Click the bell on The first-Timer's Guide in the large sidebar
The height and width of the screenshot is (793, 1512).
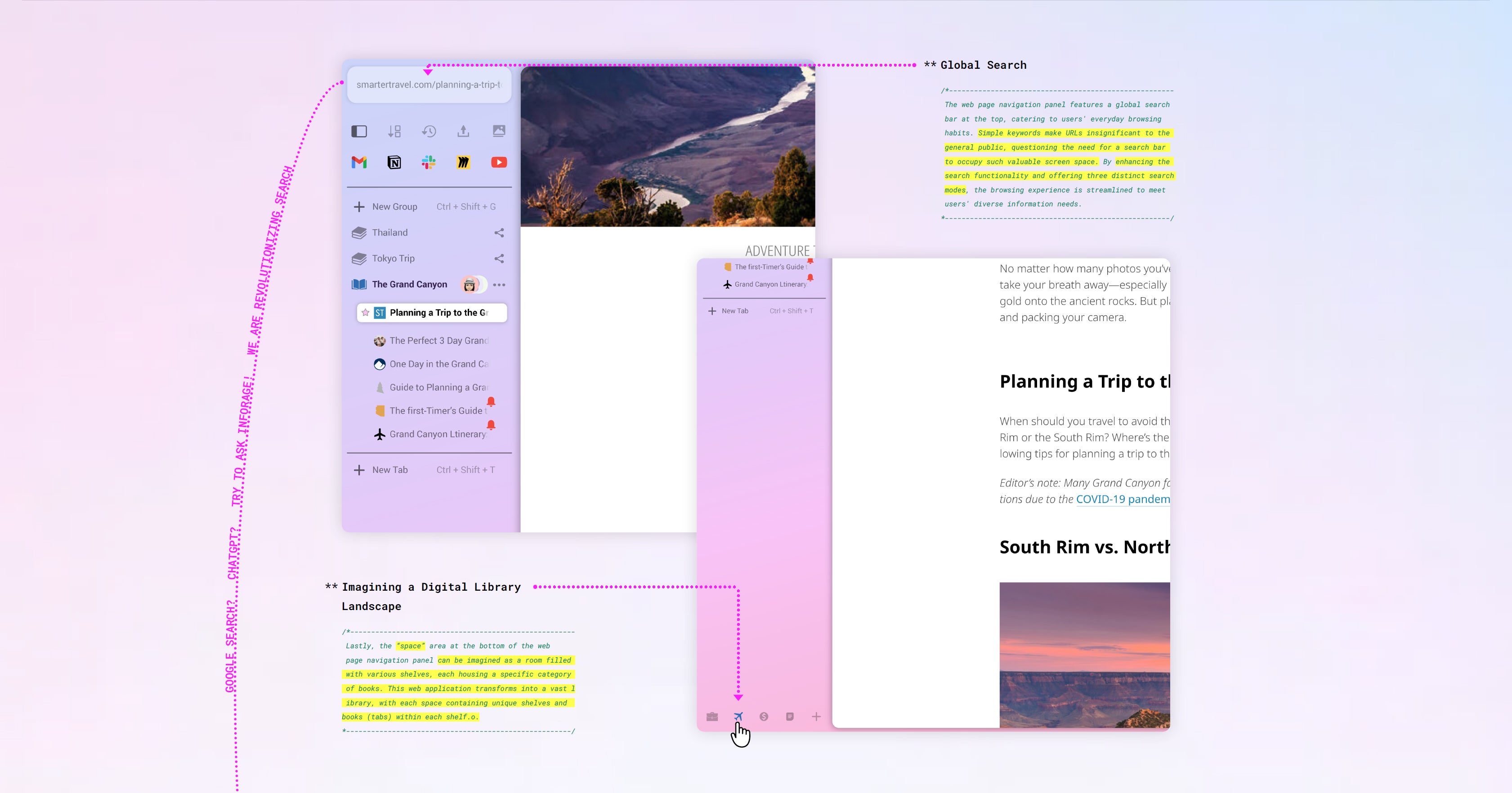491,401
